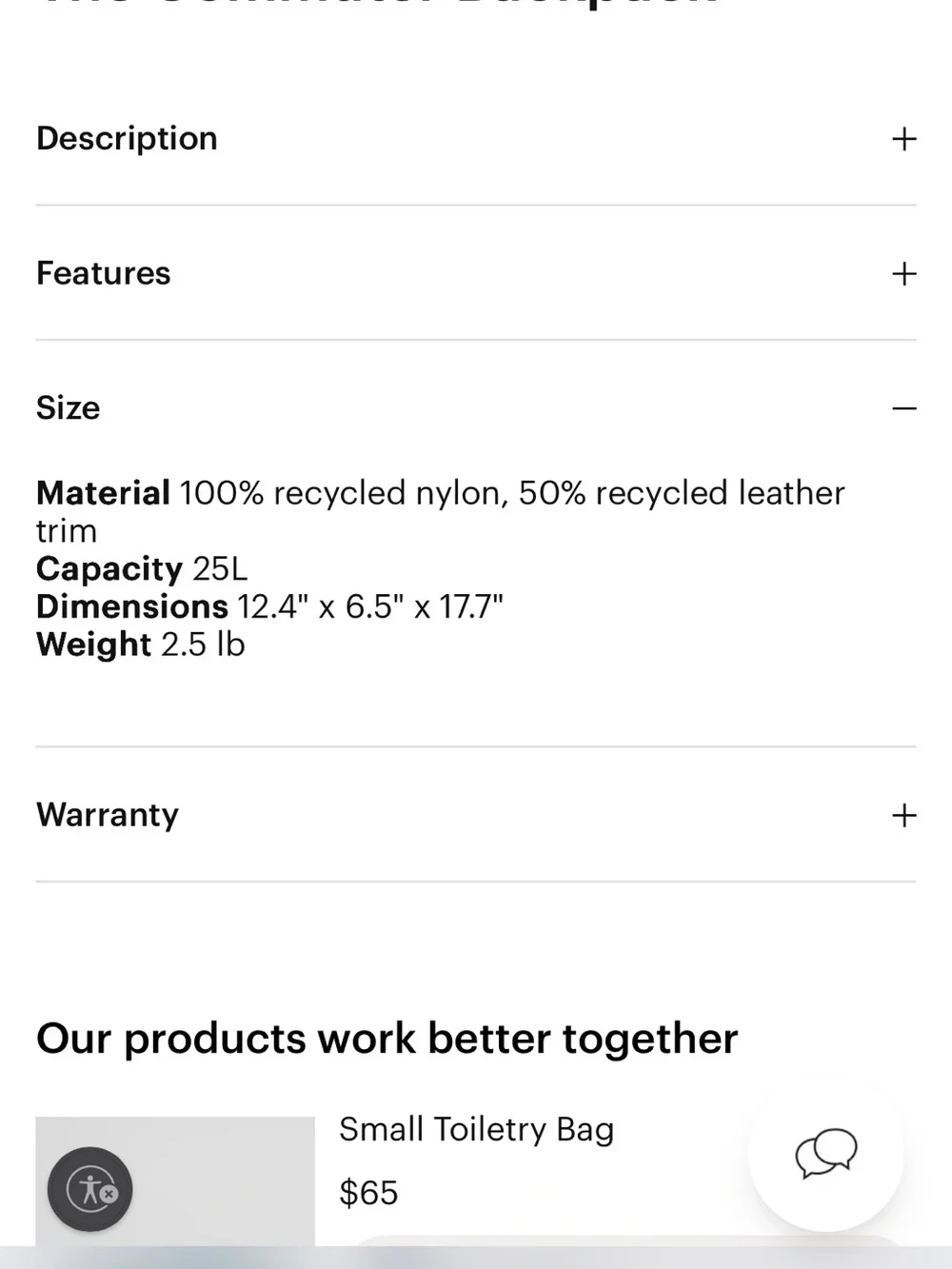Collapse Size using the minus icon
952x1269 pixels.
pyautogui.click(x=903, y=408)
